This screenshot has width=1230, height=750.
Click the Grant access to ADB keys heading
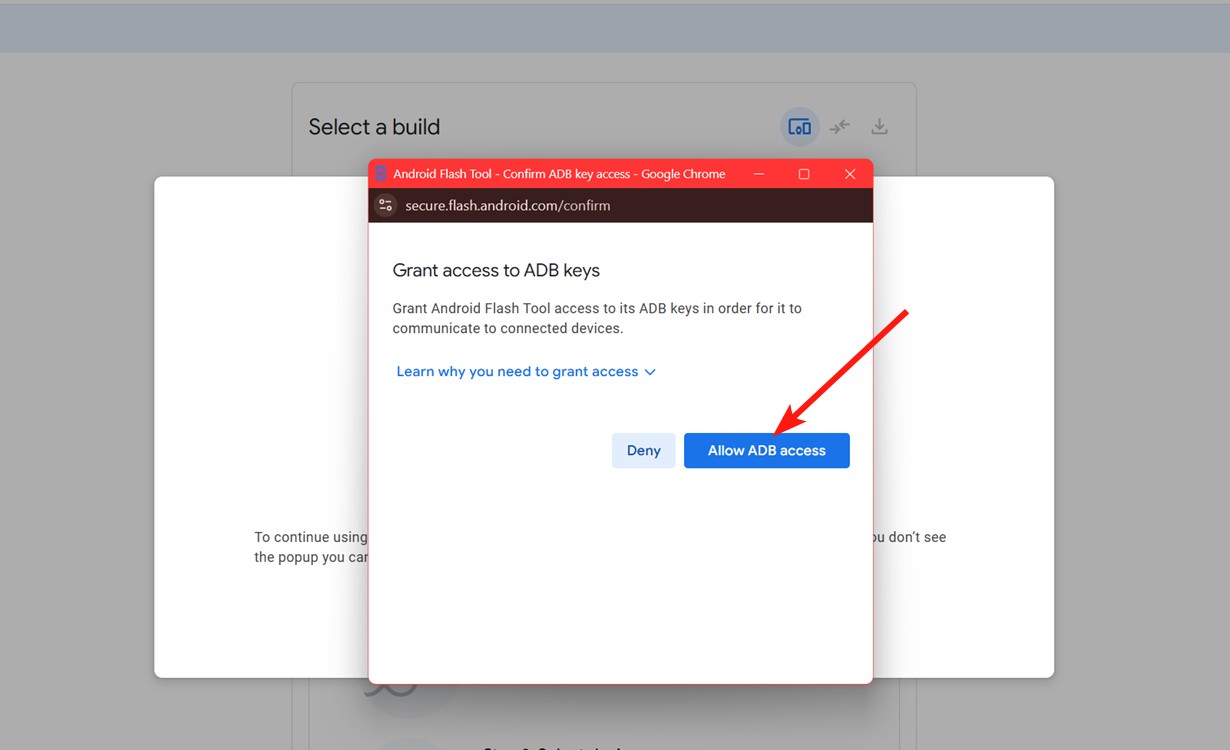pyautogui.click(x=496, y=270)
